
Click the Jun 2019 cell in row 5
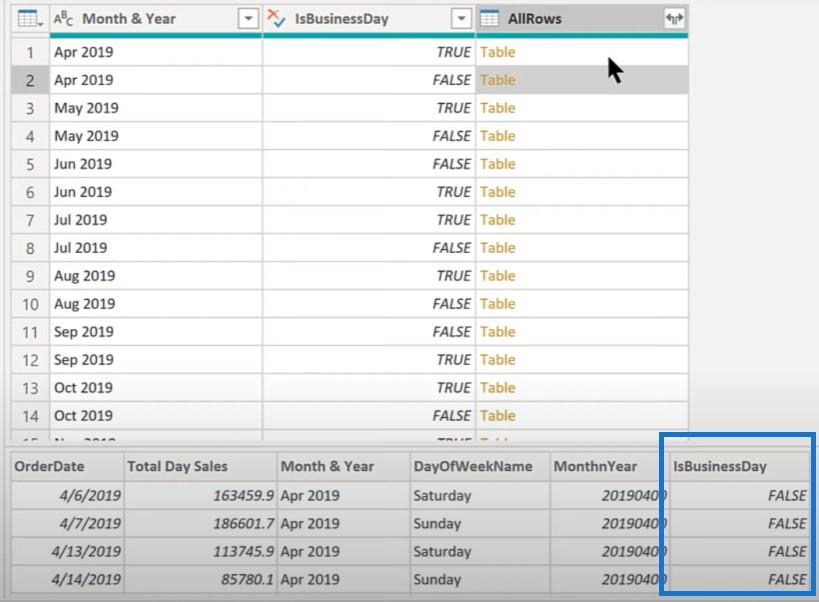(x=156, y=164)
